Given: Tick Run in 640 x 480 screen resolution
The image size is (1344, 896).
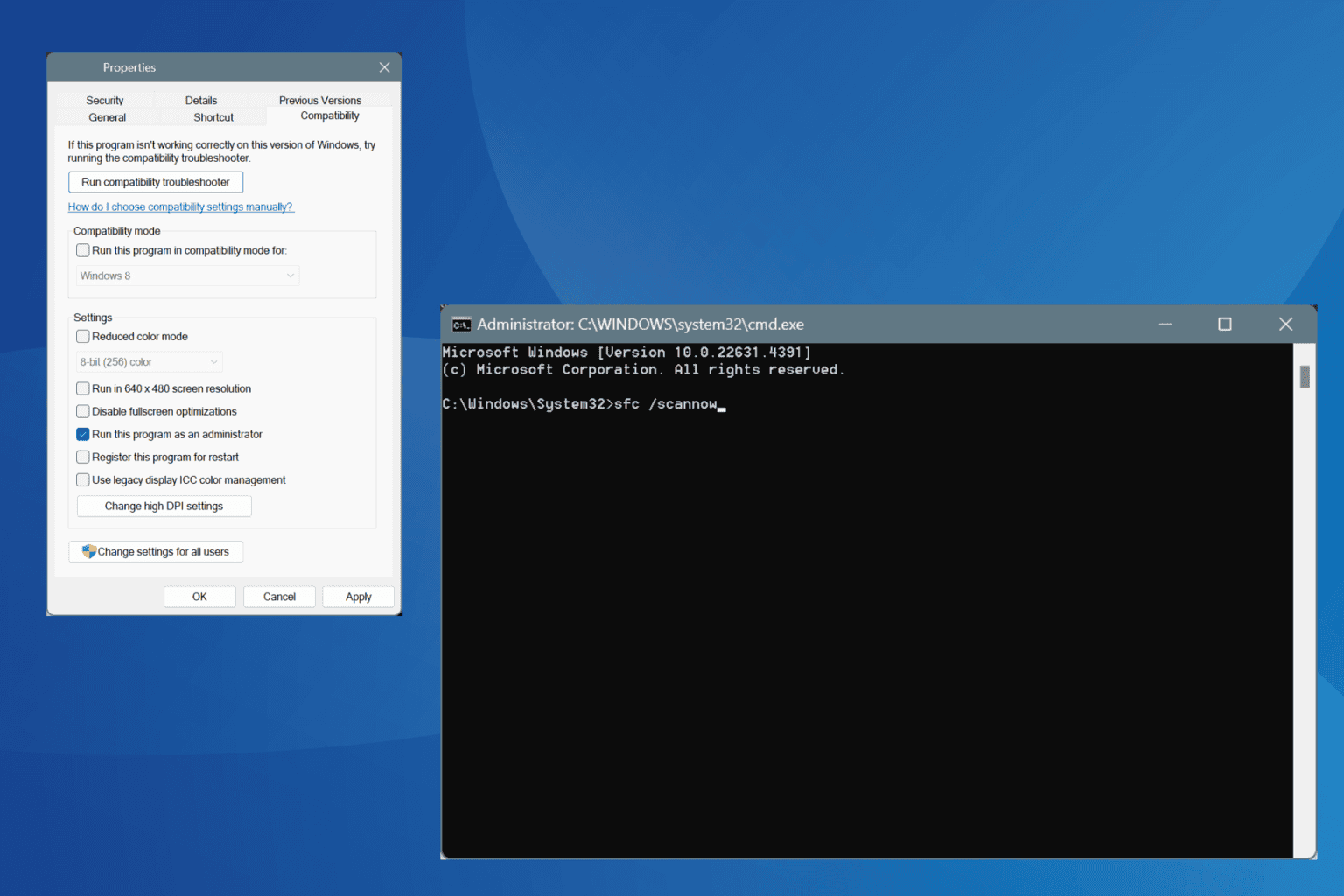Looking at the screenshot, I should [x=83, y=388].
